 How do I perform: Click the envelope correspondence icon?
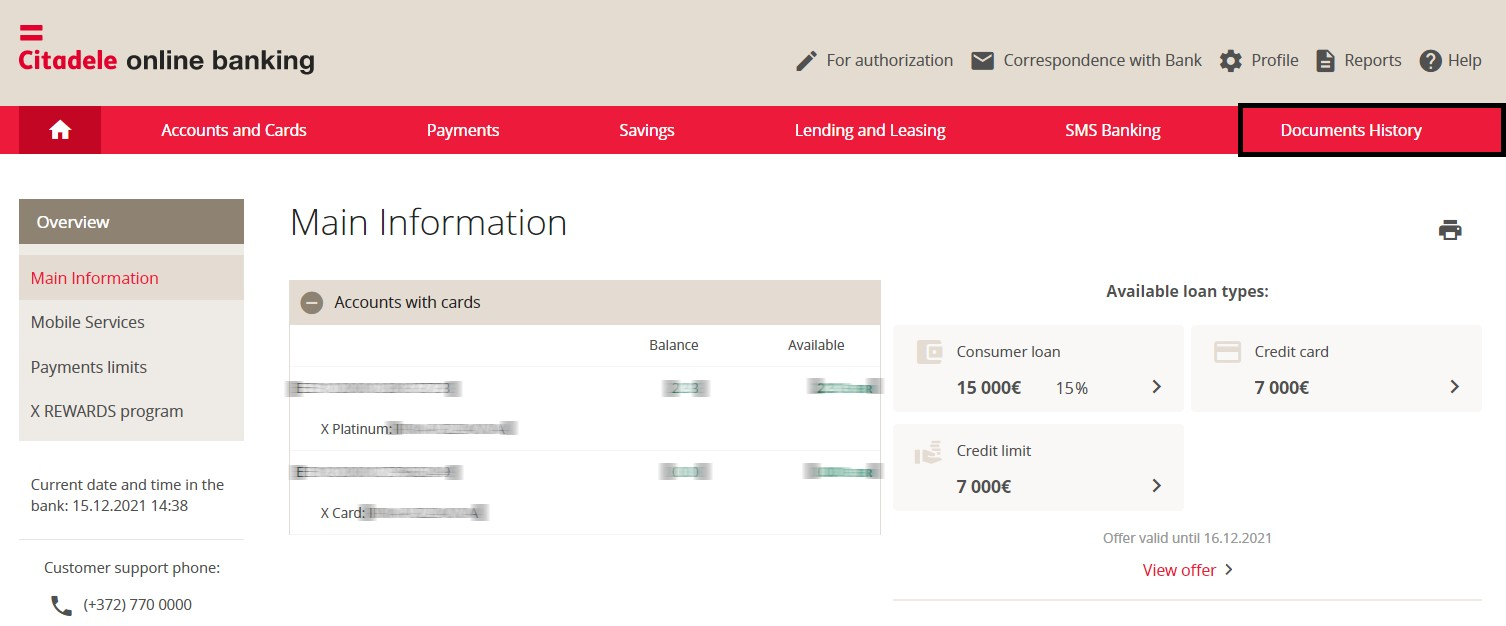point(983,61)
